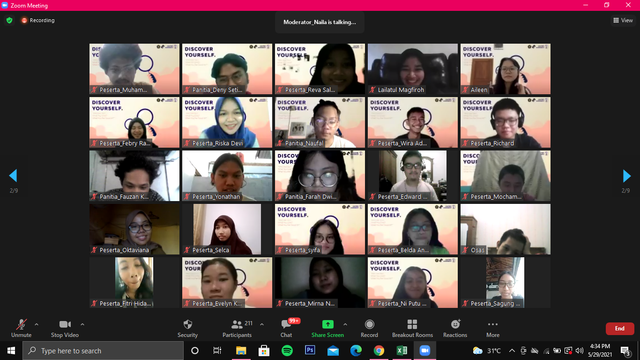Open File Explorer from the taskbar
The width and height of the screenshot is (640, 360).
(241, 351)
